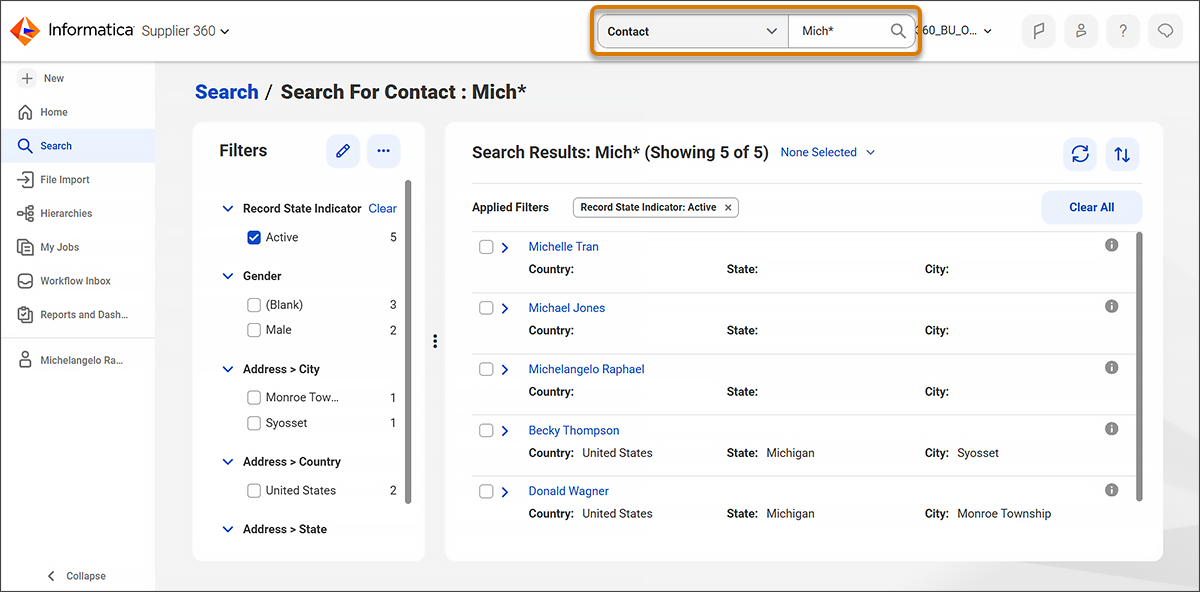Click the info icon for Michael Jones
Viewport: 1200px width, 592px height.
(x=1111, y=306)
